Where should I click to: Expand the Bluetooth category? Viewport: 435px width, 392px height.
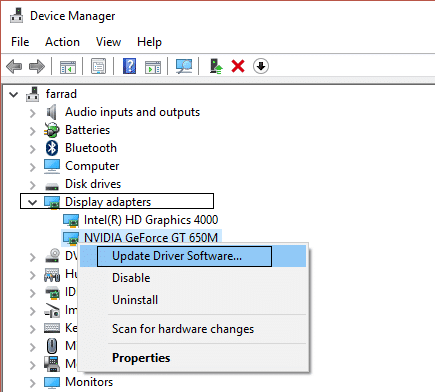[x=32, y=149]
